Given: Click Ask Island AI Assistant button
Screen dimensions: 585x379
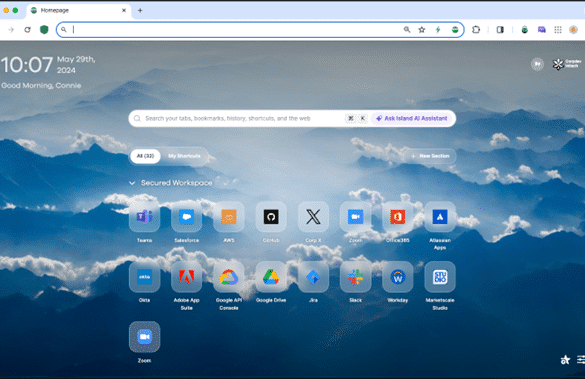Looking at the screenshot, I should pyautogui.click(x=412, y=118).
